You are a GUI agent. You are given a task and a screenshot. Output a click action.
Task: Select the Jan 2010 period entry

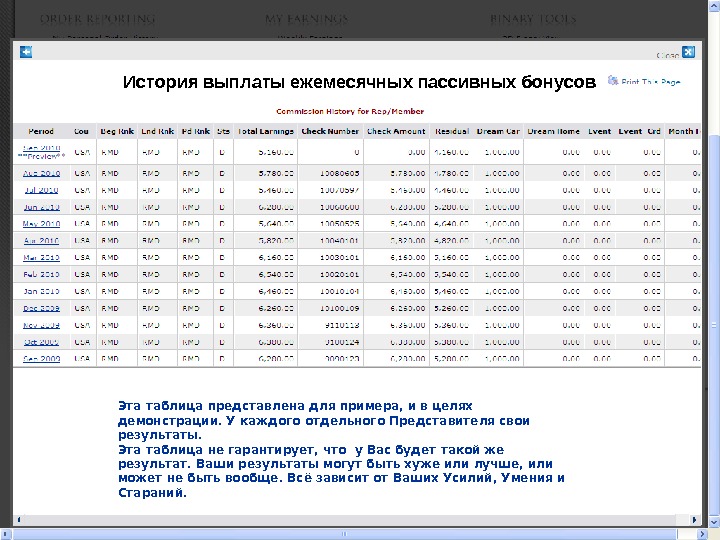[x=41, y=291]
